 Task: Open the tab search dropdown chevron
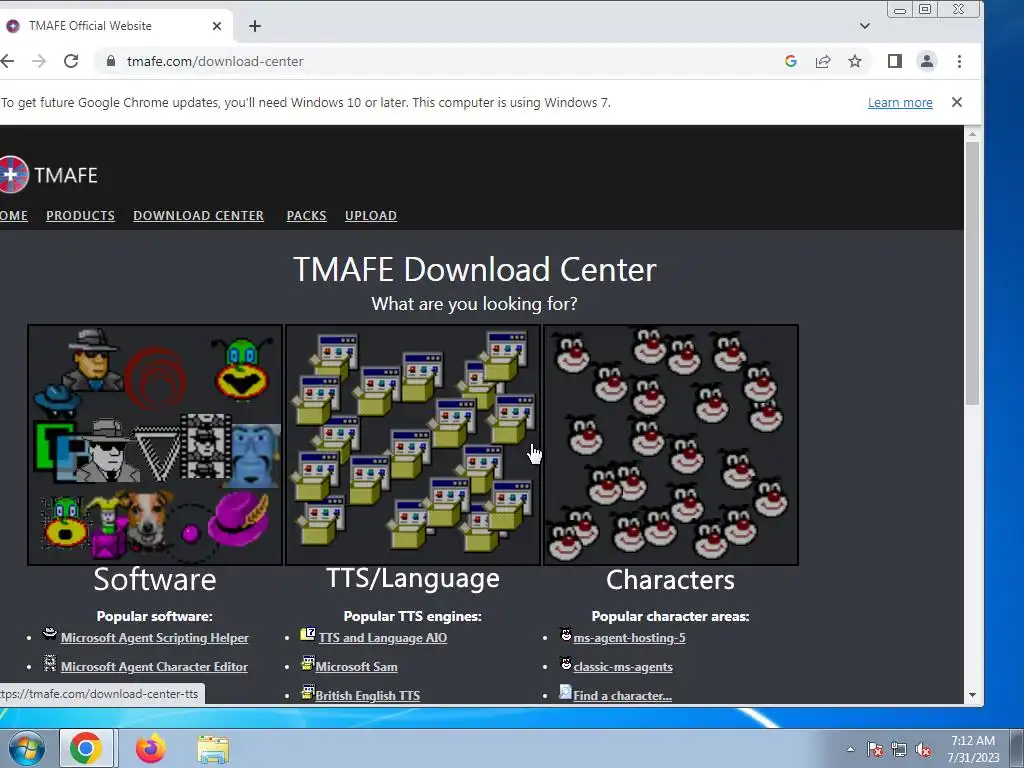[x=865, y=26]
